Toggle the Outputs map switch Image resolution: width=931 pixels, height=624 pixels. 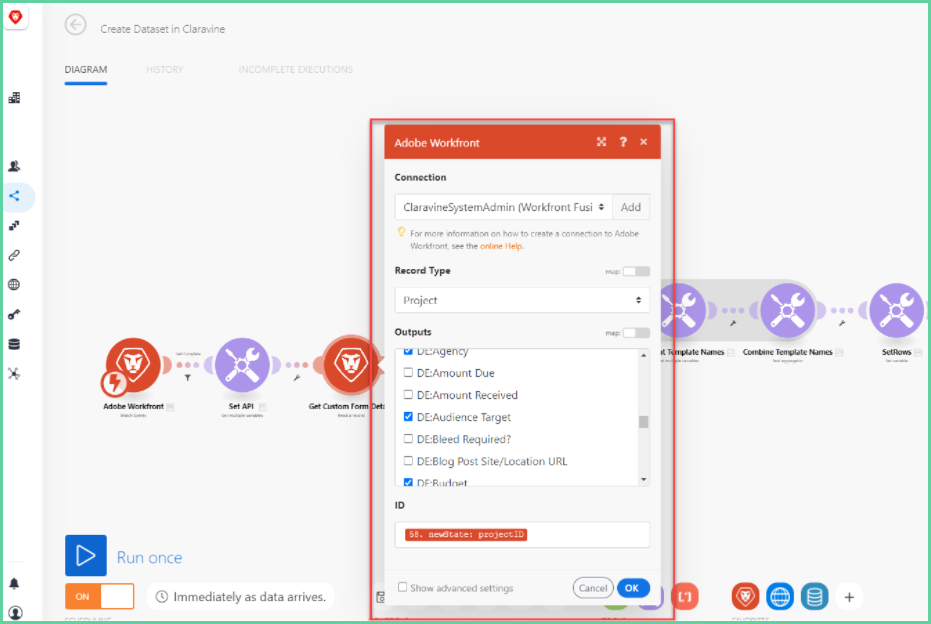636,332
